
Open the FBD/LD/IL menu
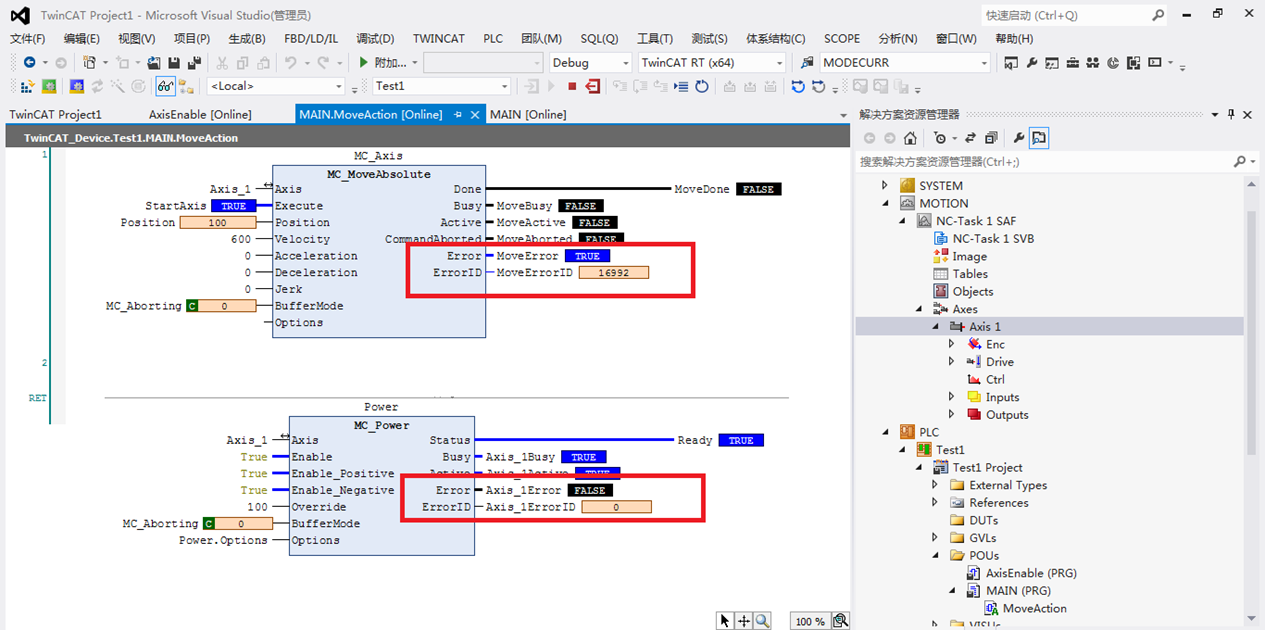pos(311,38)
